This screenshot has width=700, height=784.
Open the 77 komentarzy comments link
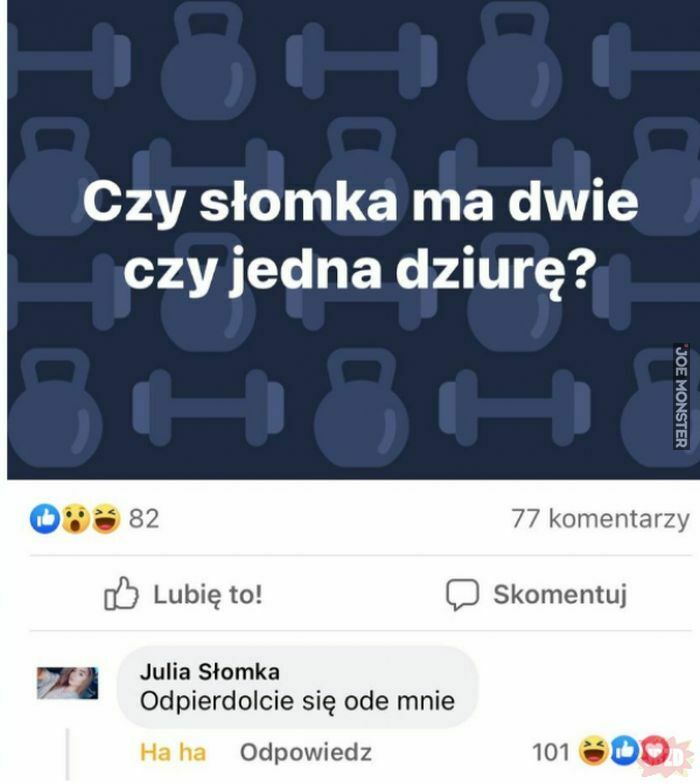point(600,519)
